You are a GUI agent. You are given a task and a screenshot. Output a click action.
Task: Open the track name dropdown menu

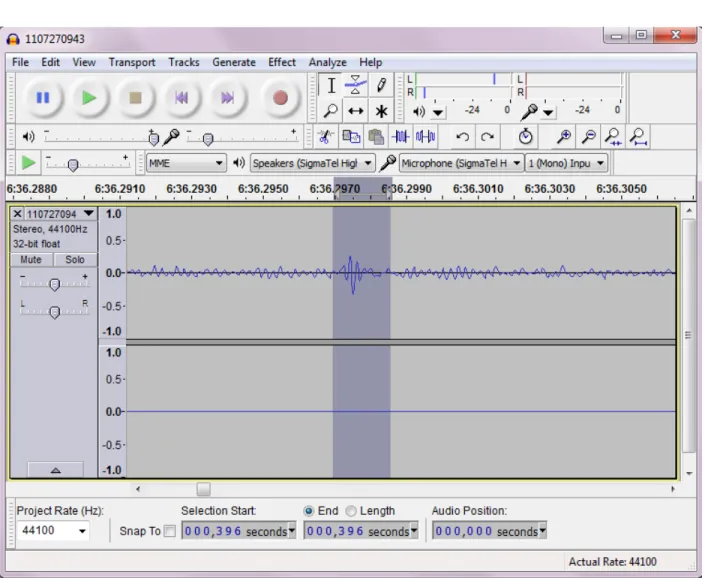pos(89,213)
